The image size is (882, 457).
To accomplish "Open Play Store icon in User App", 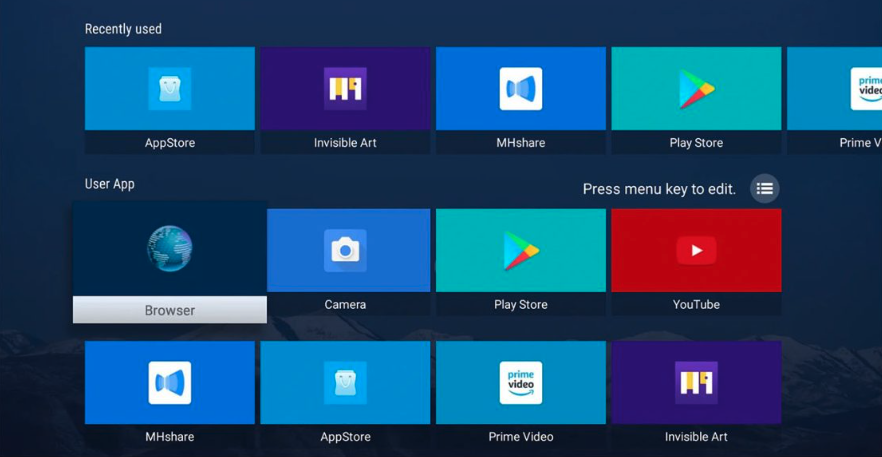I will (x=521, y=250).
